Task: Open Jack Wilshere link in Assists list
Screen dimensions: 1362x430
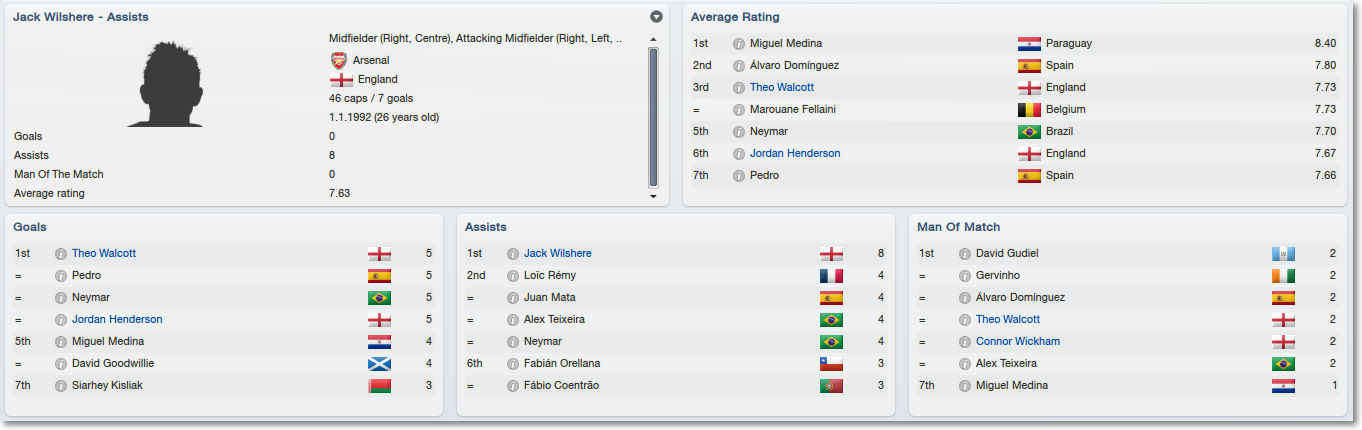Action: tap(558, 254)
